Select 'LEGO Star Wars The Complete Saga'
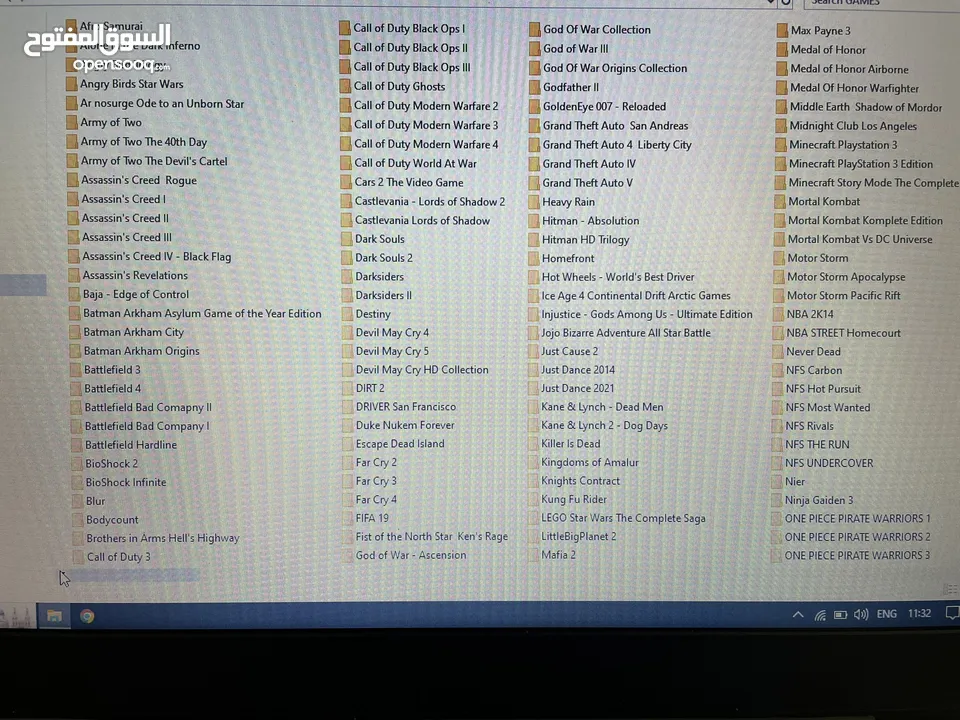Viewport: 960px width, 720px height. (x=623, y=518)
